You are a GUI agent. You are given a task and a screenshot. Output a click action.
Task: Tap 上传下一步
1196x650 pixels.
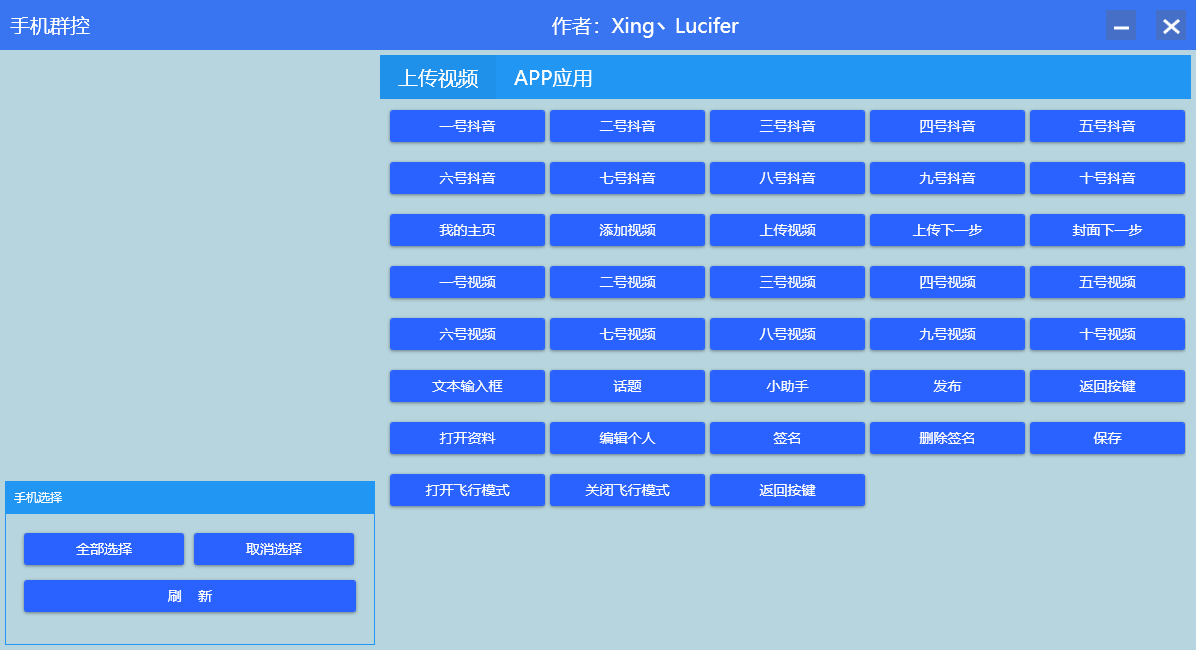[x=947, y=230]
